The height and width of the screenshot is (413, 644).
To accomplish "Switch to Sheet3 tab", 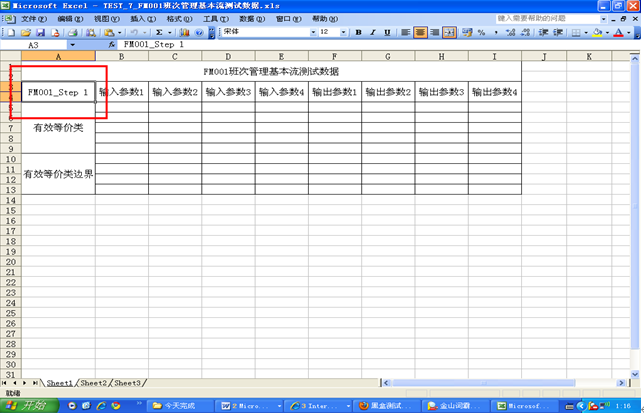I will pyautogui.click(x=127, y=383).
